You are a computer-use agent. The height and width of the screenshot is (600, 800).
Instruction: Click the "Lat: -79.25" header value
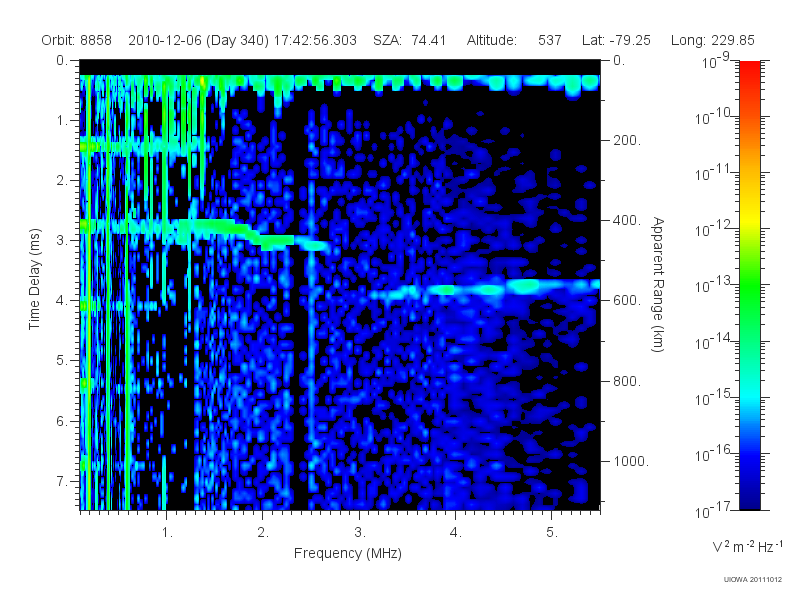(616, 40)
